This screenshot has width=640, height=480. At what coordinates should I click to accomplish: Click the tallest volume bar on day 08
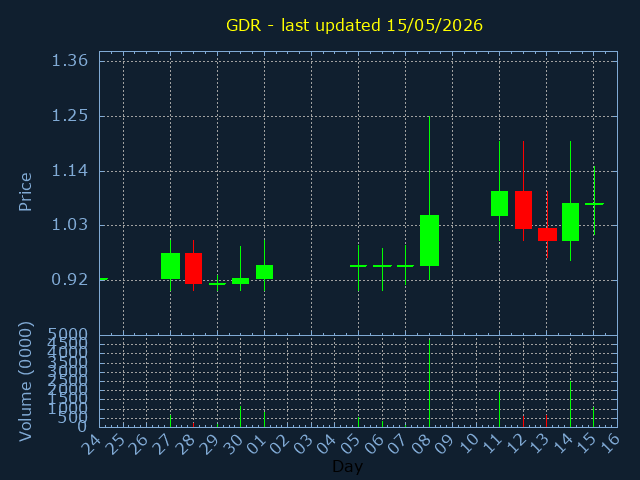(x=429, y=382)
